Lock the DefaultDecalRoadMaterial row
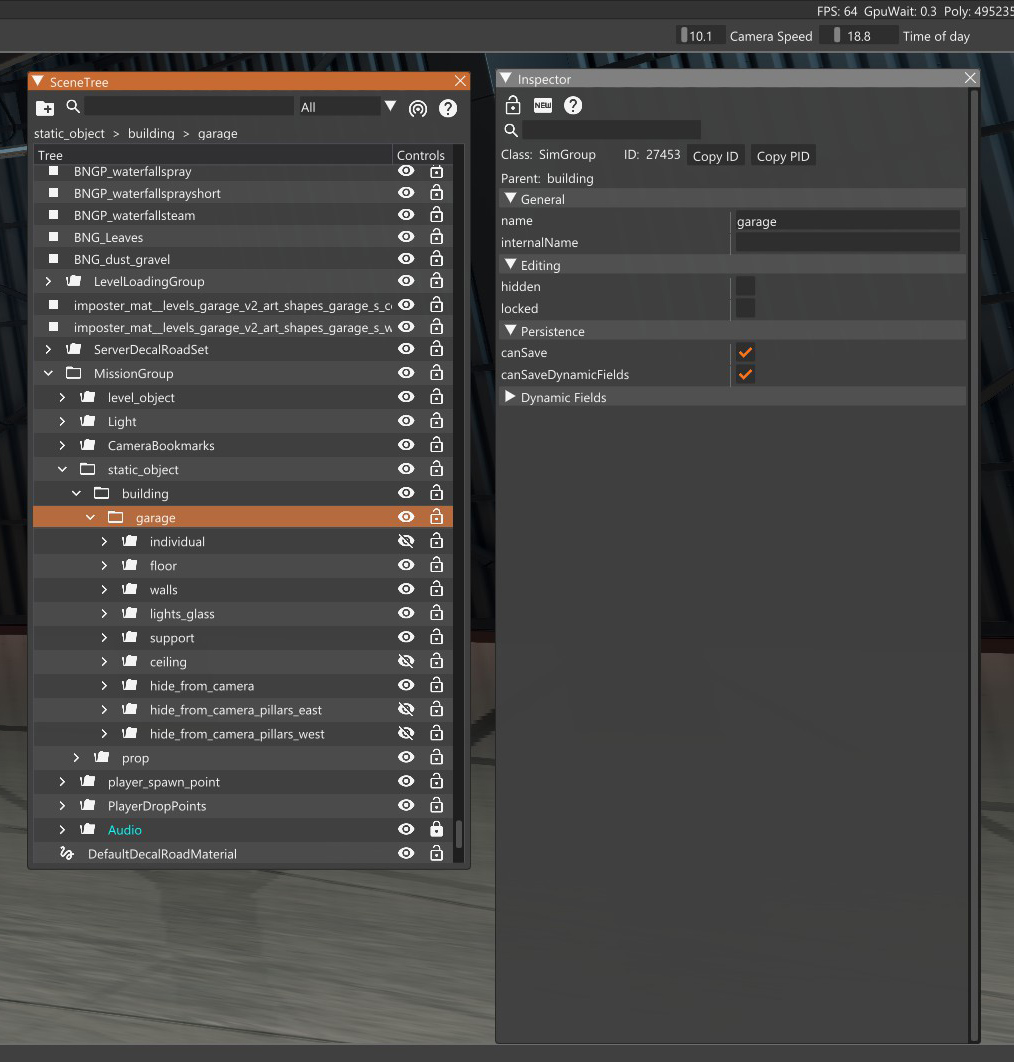The image size is (1014, 1062). [x=436, y=853]
